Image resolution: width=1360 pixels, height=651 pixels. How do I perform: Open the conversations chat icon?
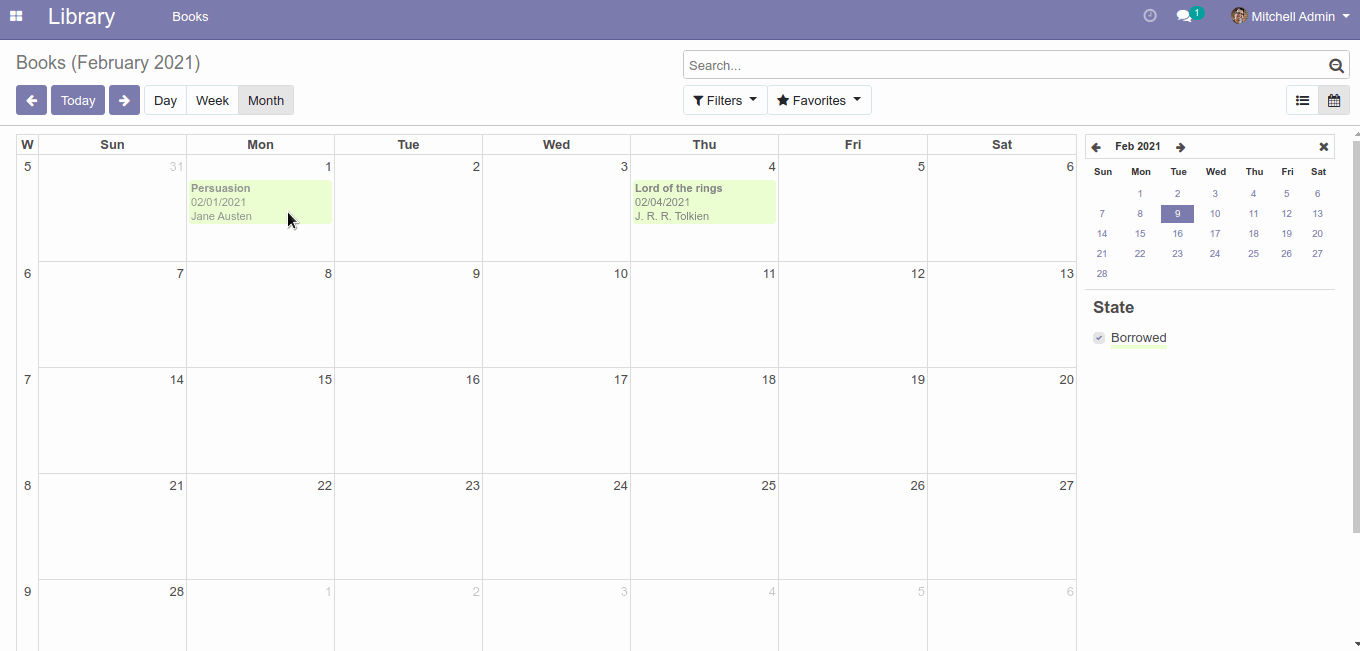click(x=1184, y=16)
